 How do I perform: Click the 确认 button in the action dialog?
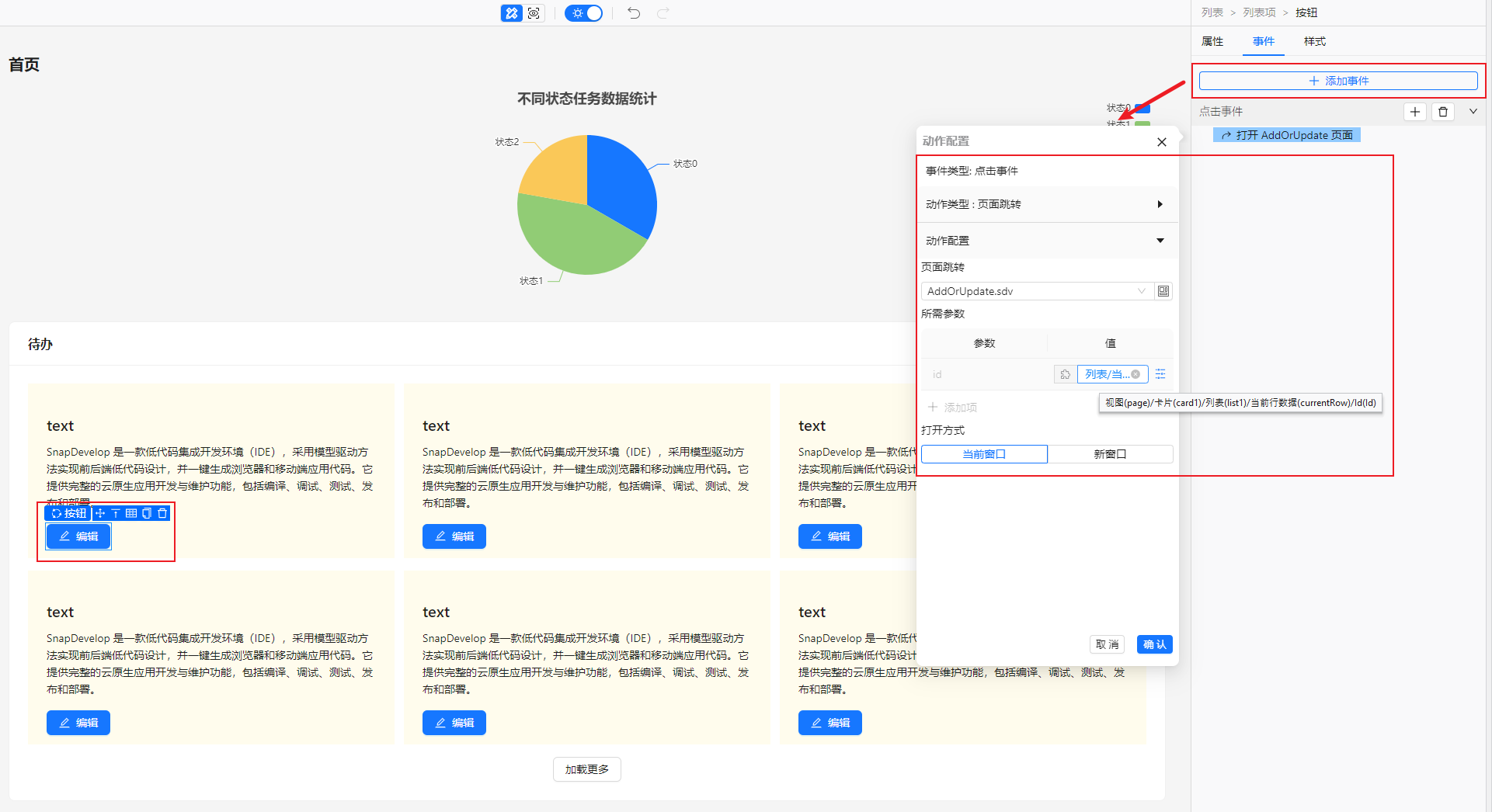1154,644
